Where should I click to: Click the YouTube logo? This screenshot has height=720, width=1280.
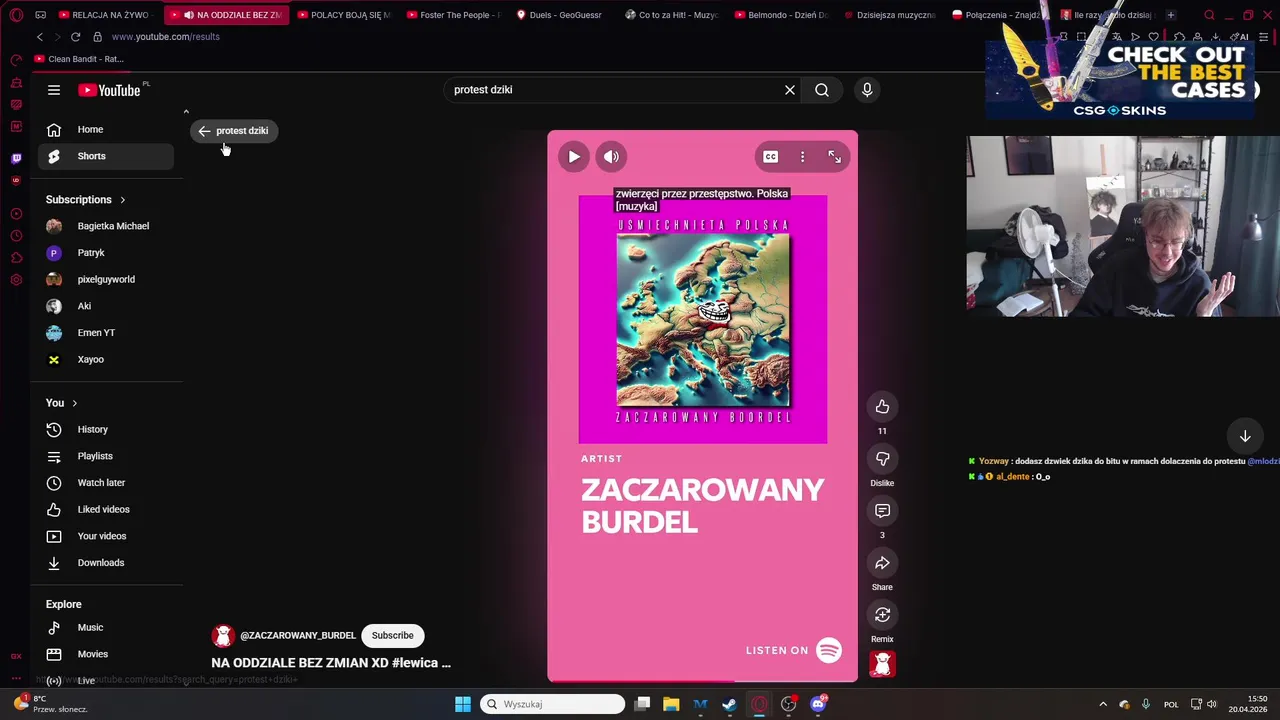109,90
